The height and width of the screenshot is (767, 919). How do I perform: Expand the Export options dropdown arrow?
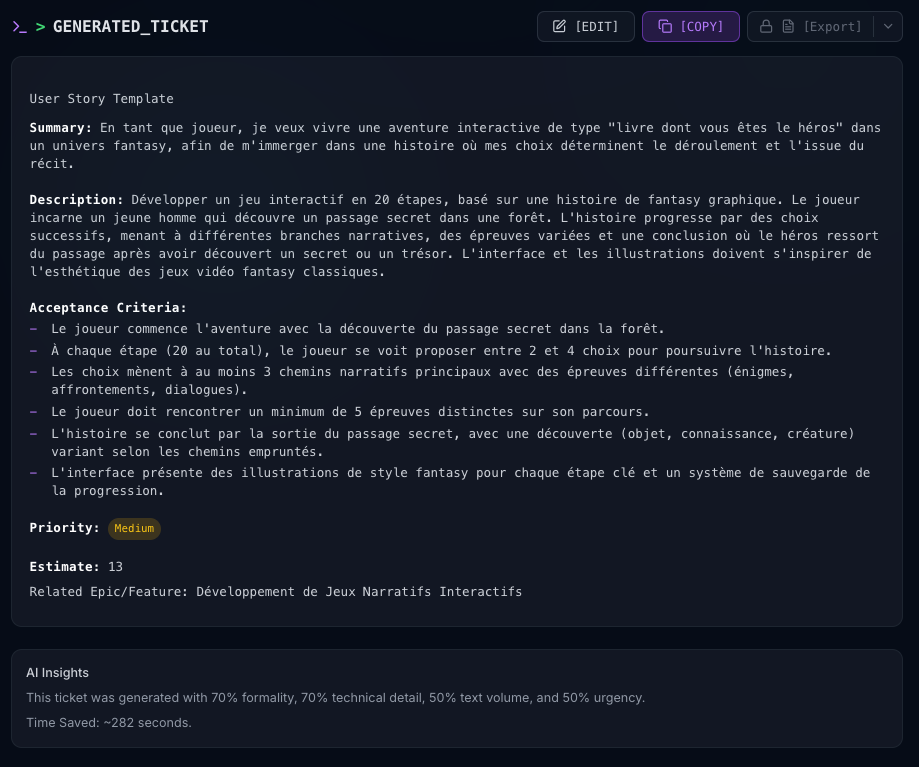pos(888,27)
